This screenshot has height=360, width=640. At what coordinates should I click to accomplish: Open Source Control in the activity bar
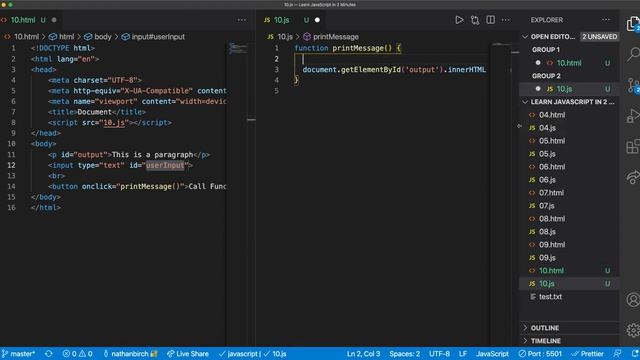click(633, 85)
